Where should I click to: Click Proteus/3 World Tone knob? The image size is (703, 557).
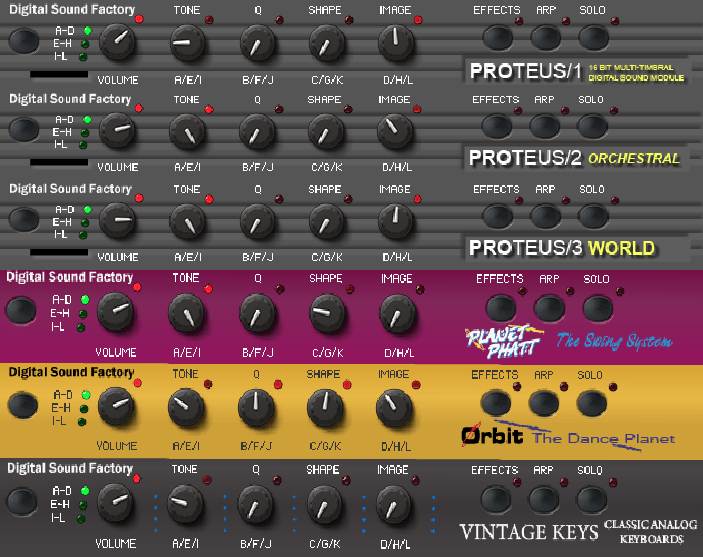coord(188,221)
